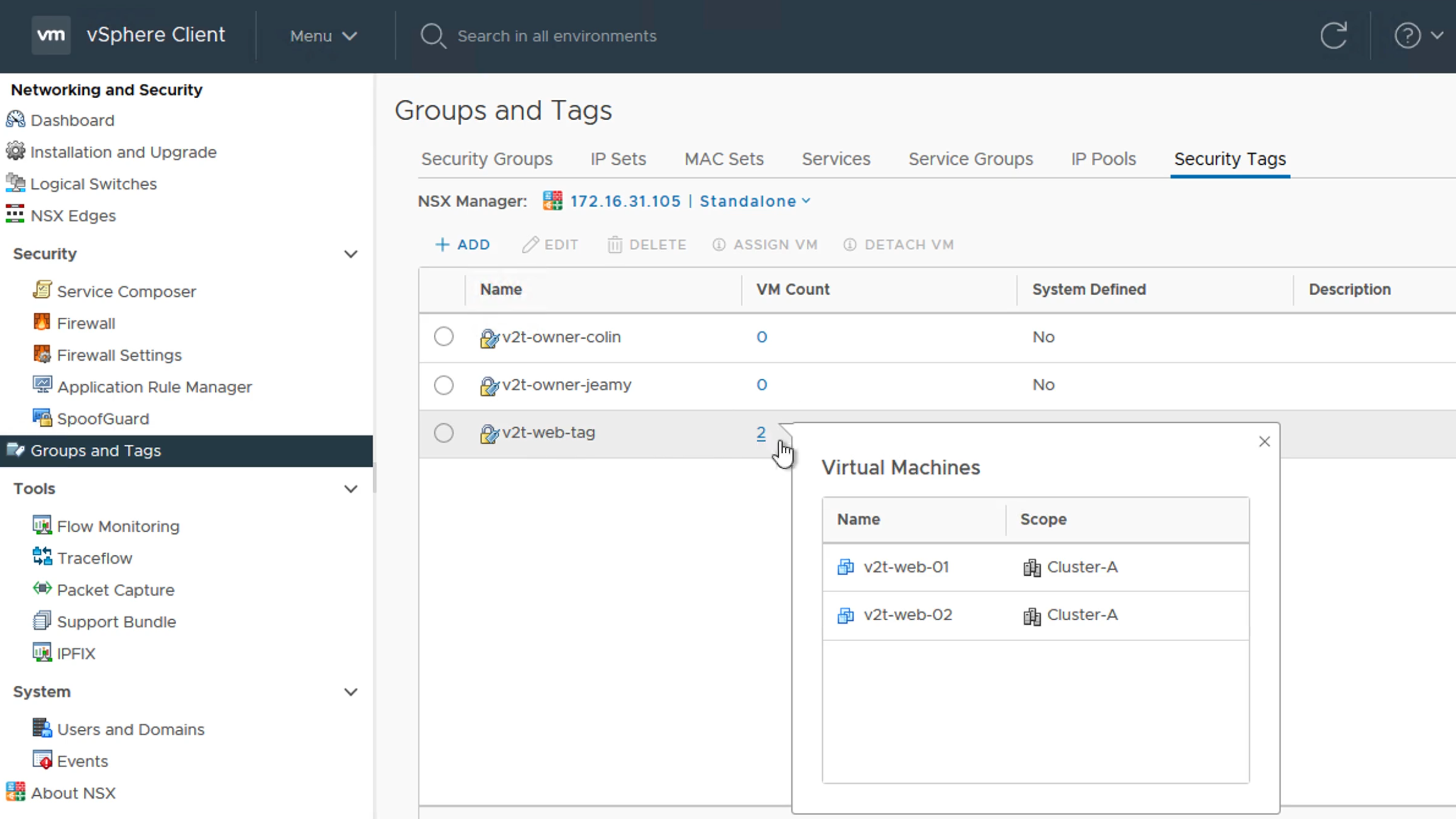This screenshot has width=1456, height=819.
Task: Sort popup table by Scope header
Action: pos(1043,519)
